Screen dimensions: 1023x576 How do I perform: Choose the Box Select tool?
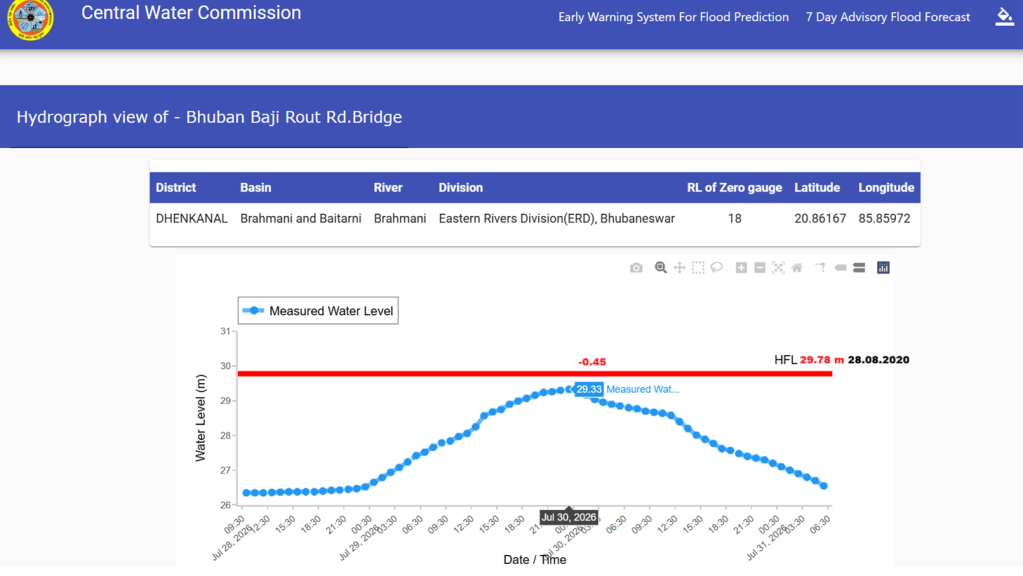(x=698, y=268)
